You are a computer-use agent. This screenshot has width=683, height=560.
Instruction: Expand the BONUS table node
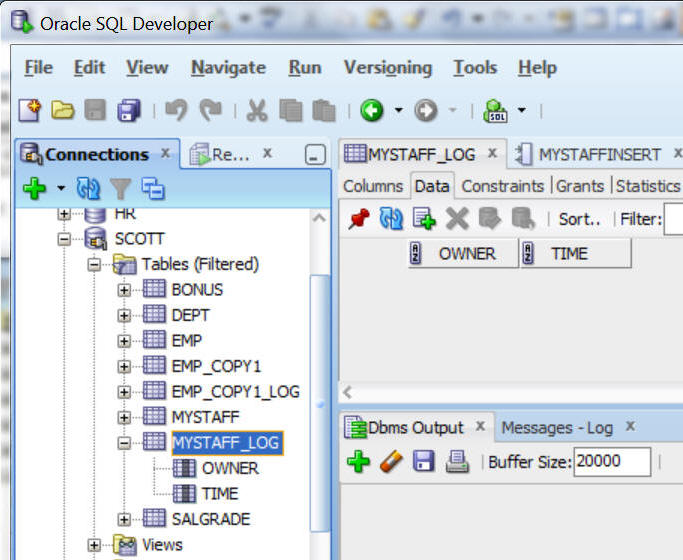[x=124, y=290]
